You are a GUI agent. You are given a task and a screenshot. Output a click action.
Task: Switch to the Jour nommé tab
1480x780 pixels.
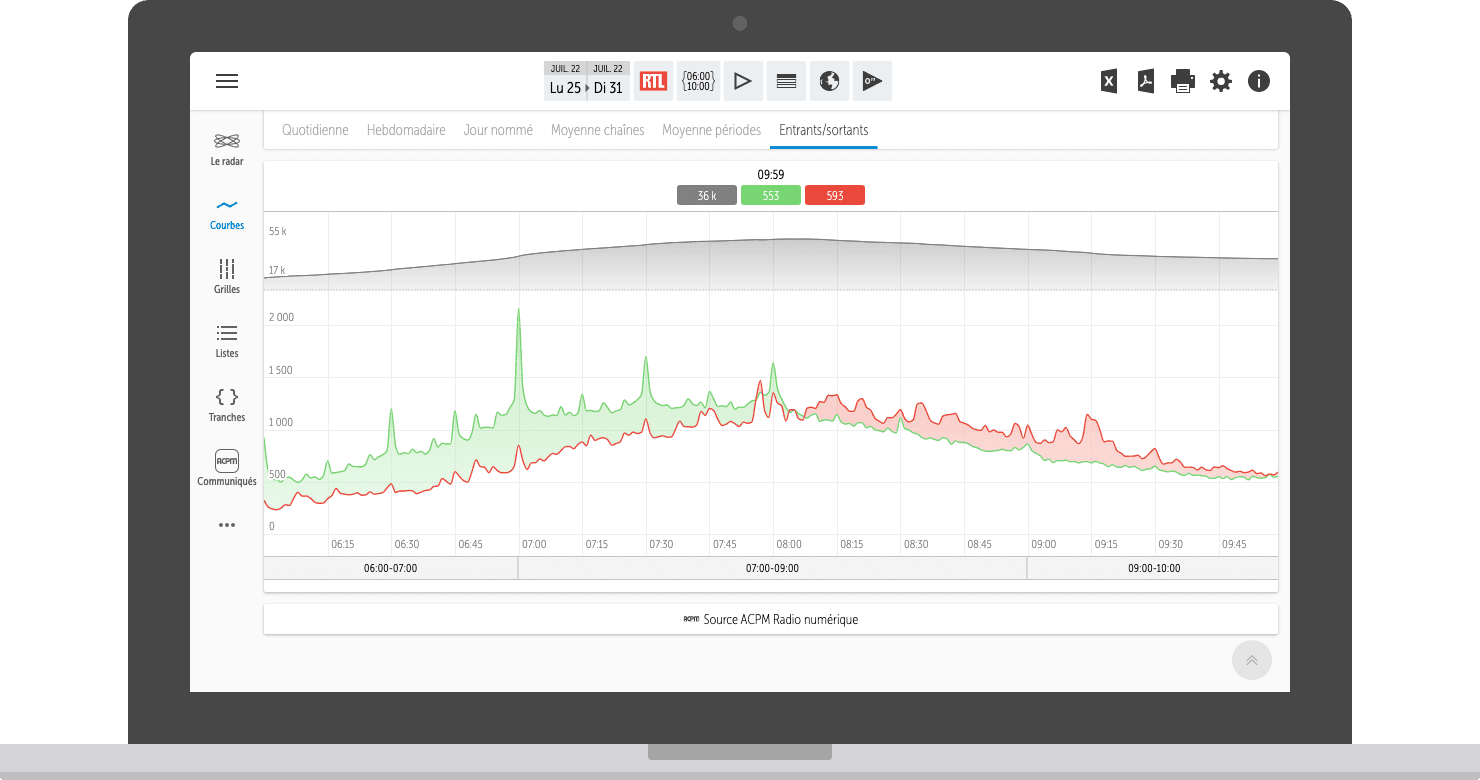498,130
